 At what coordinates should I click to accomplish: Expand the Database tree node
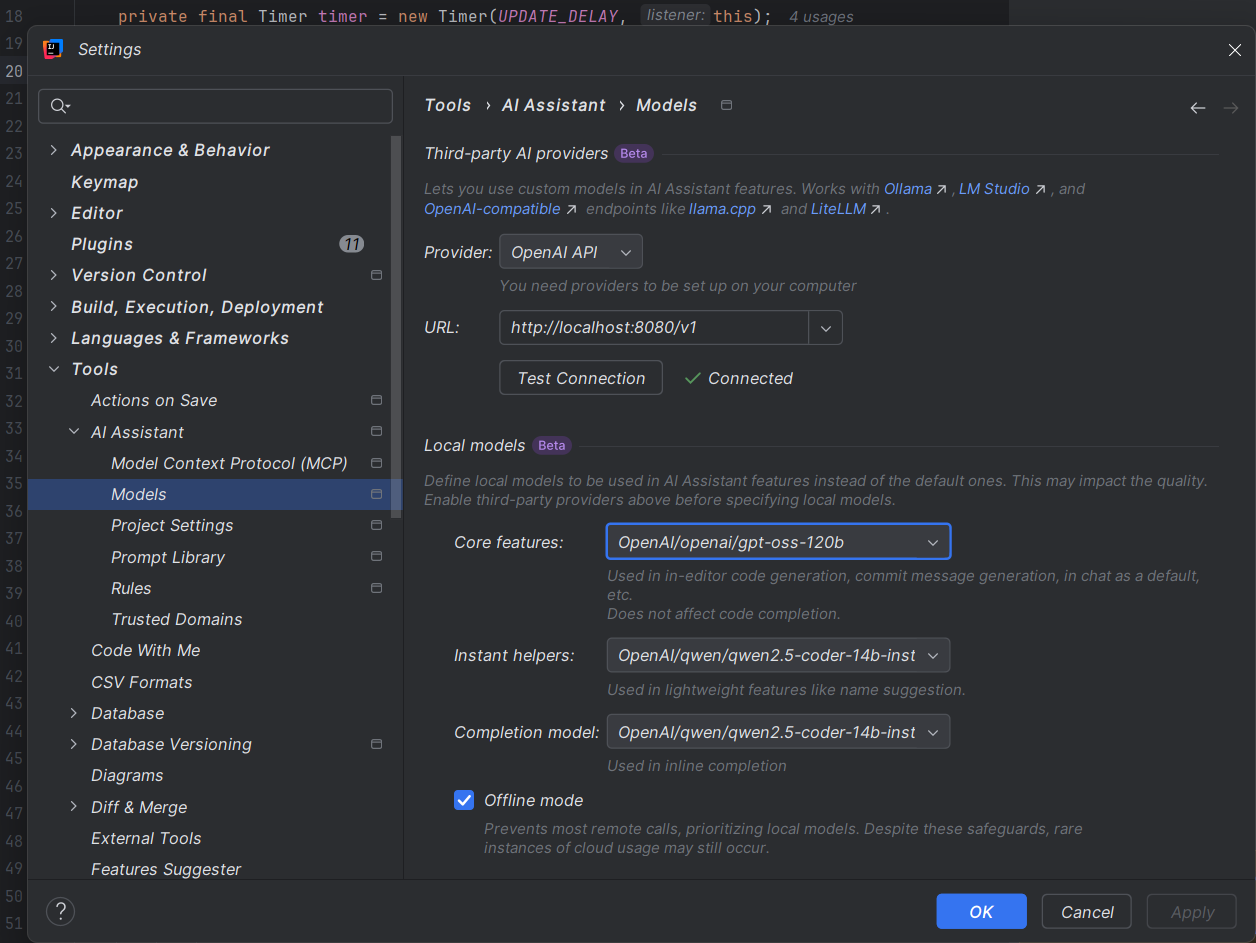pyautogui.click(x=74, y=713)
